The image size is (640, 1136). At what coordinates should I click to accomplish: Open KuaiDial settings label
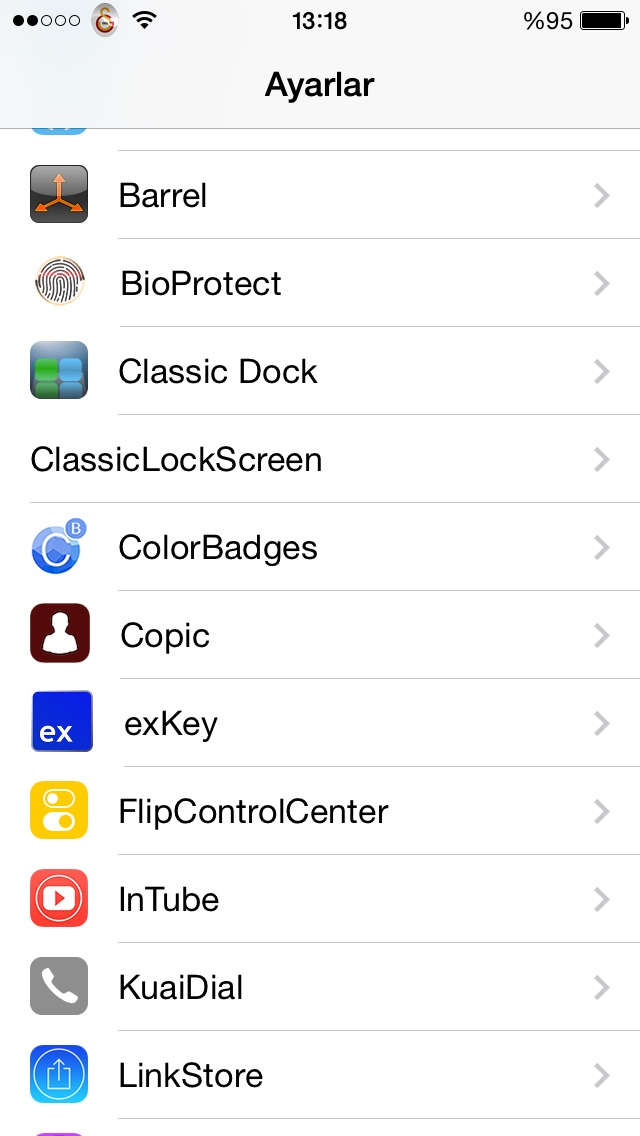click(x=180, y=987)
